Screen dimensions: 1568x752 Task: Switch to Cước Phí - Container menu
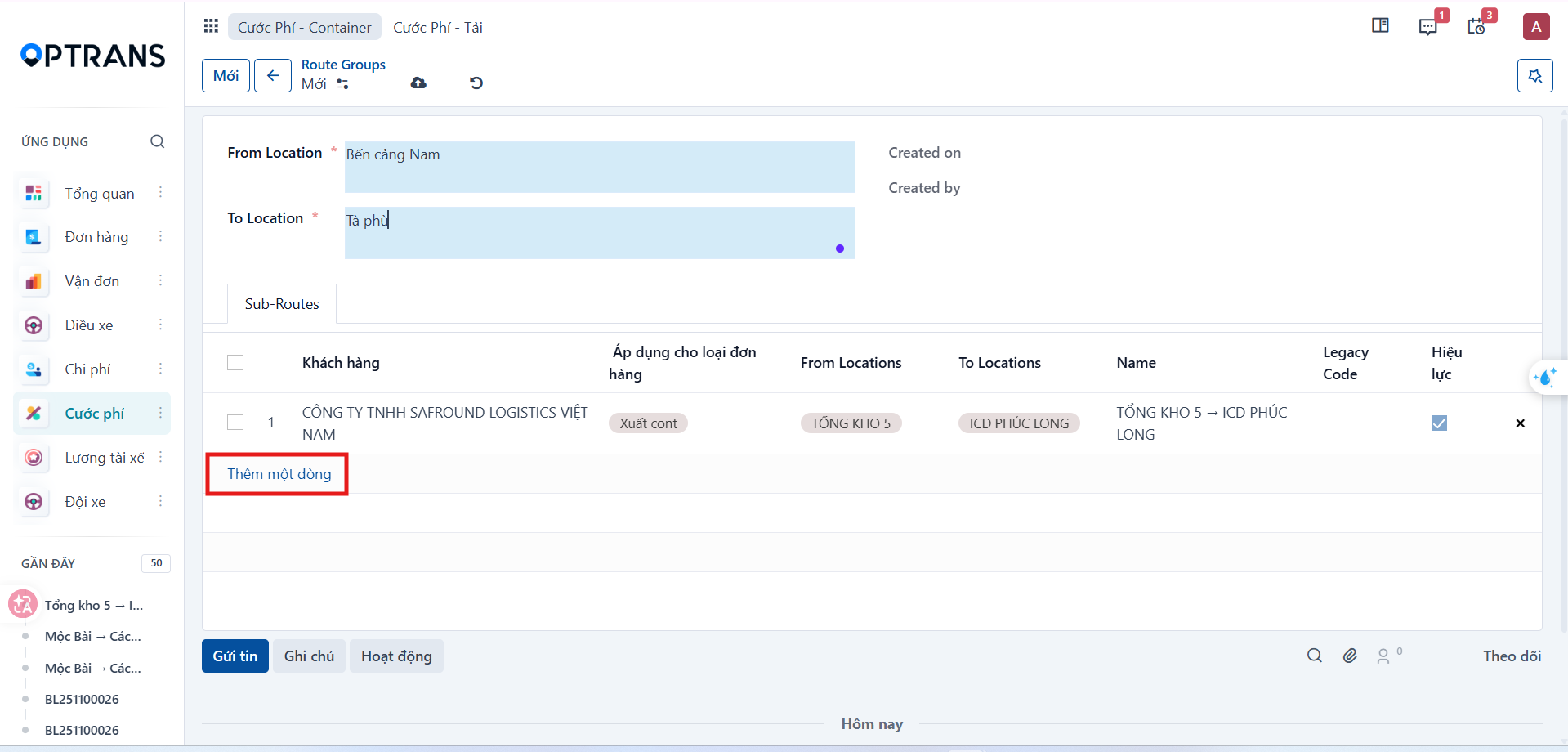pyautogui.click(x=305, y=27)
